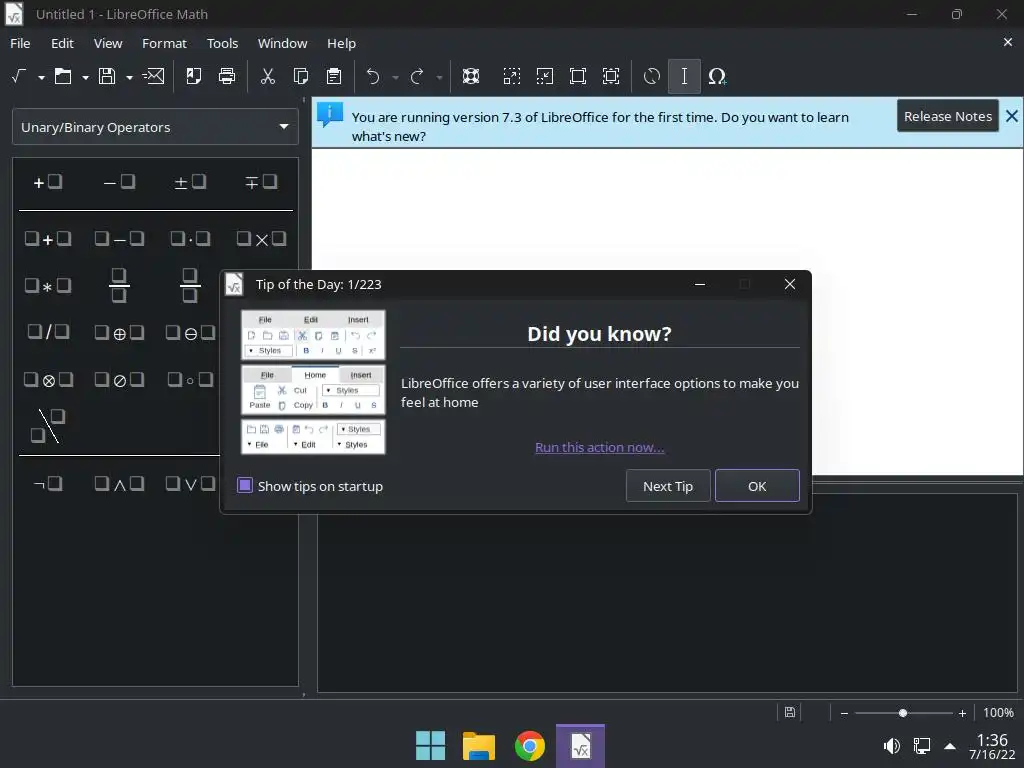Click the 100% zoom level in status bar
The height and width of the screenshot is (768, 1024).
999,713
